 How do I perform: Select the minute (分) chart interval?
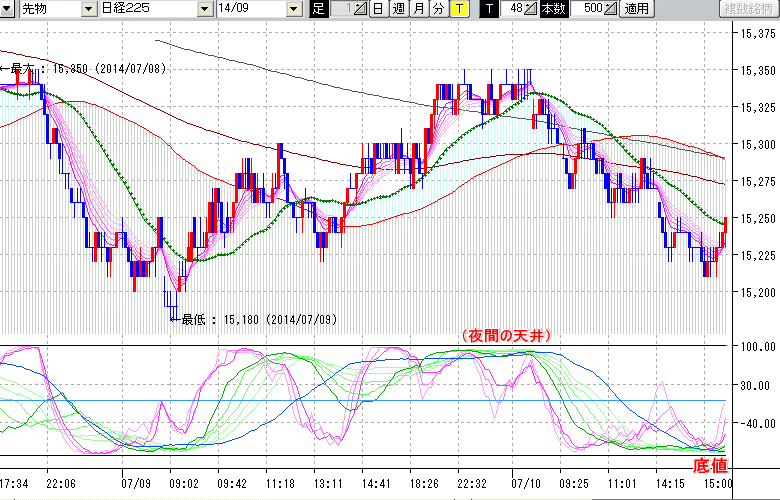(x=438, y=9)
